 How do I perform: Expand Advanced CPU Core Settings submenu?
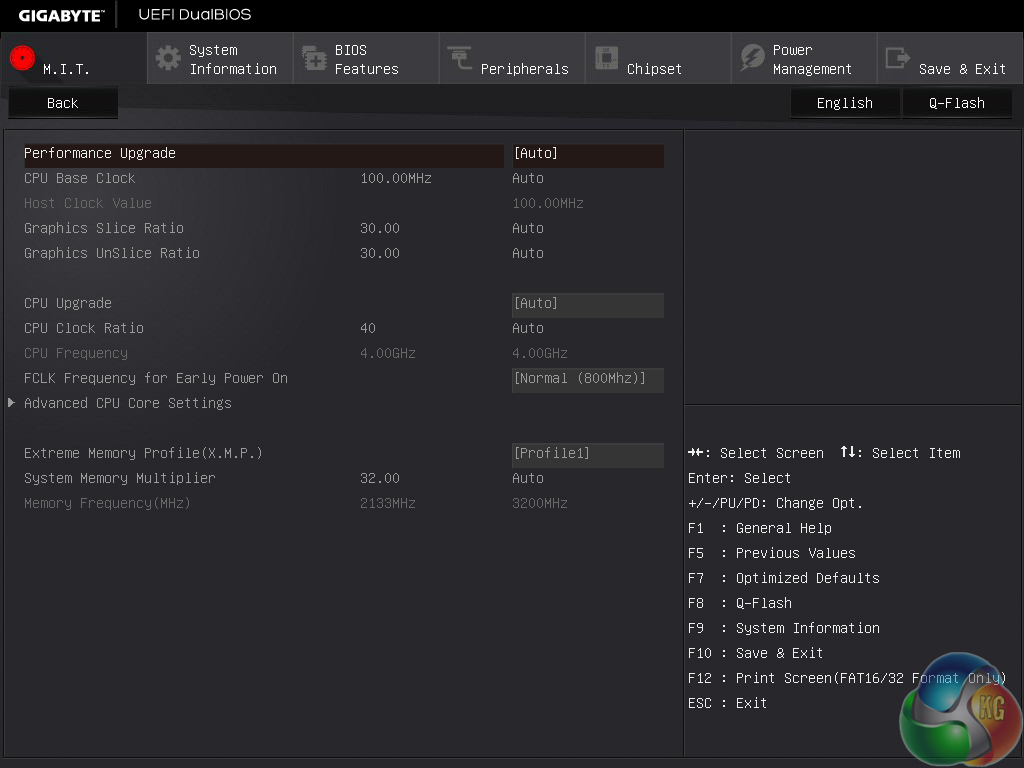click(127, 403)
